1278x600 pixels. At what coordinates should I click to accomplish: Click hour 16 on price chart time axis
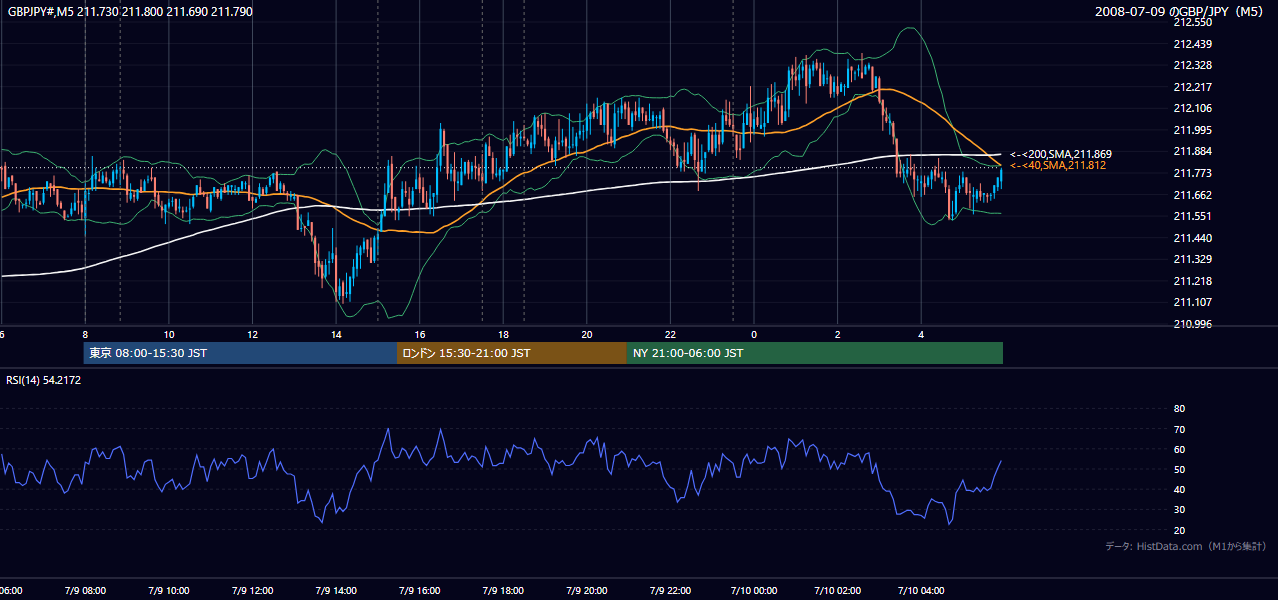pyautogui.click(x=420, y=334)
